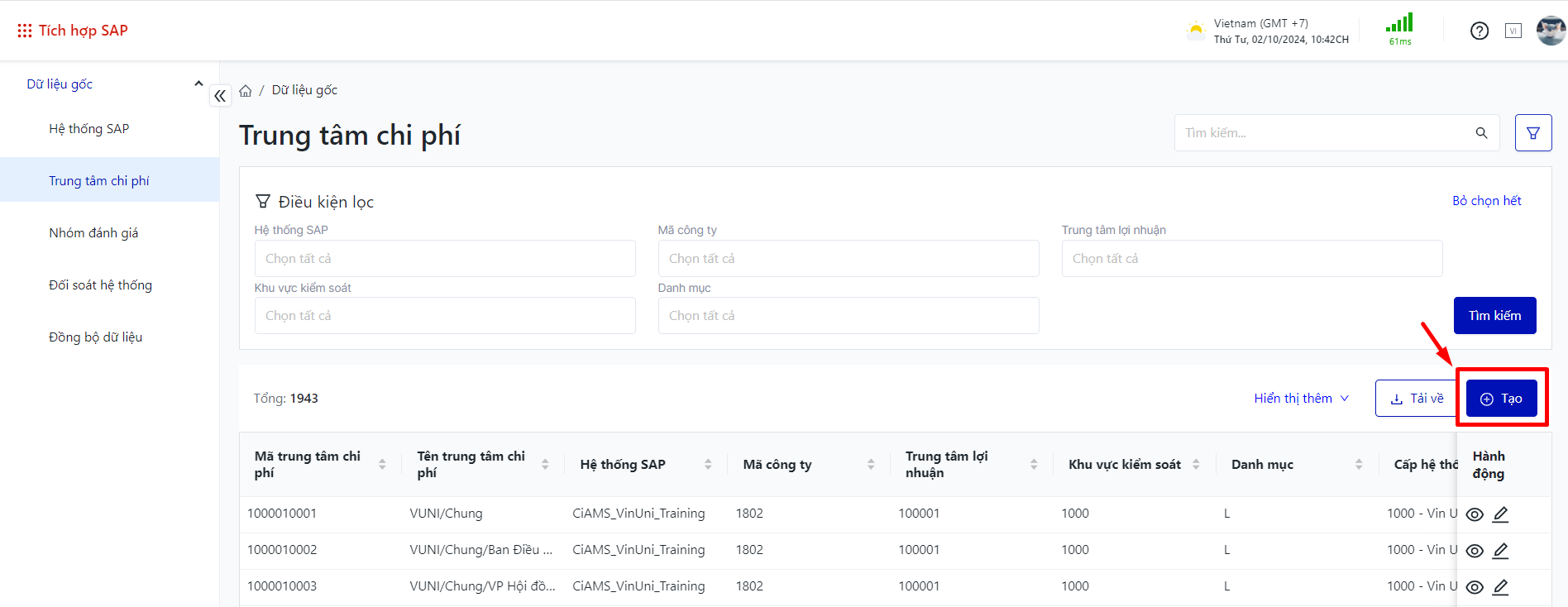Screen dimensions: 1568x607
Task: Click the Bỏ chọn hết link
Action: pos(1486,201)
